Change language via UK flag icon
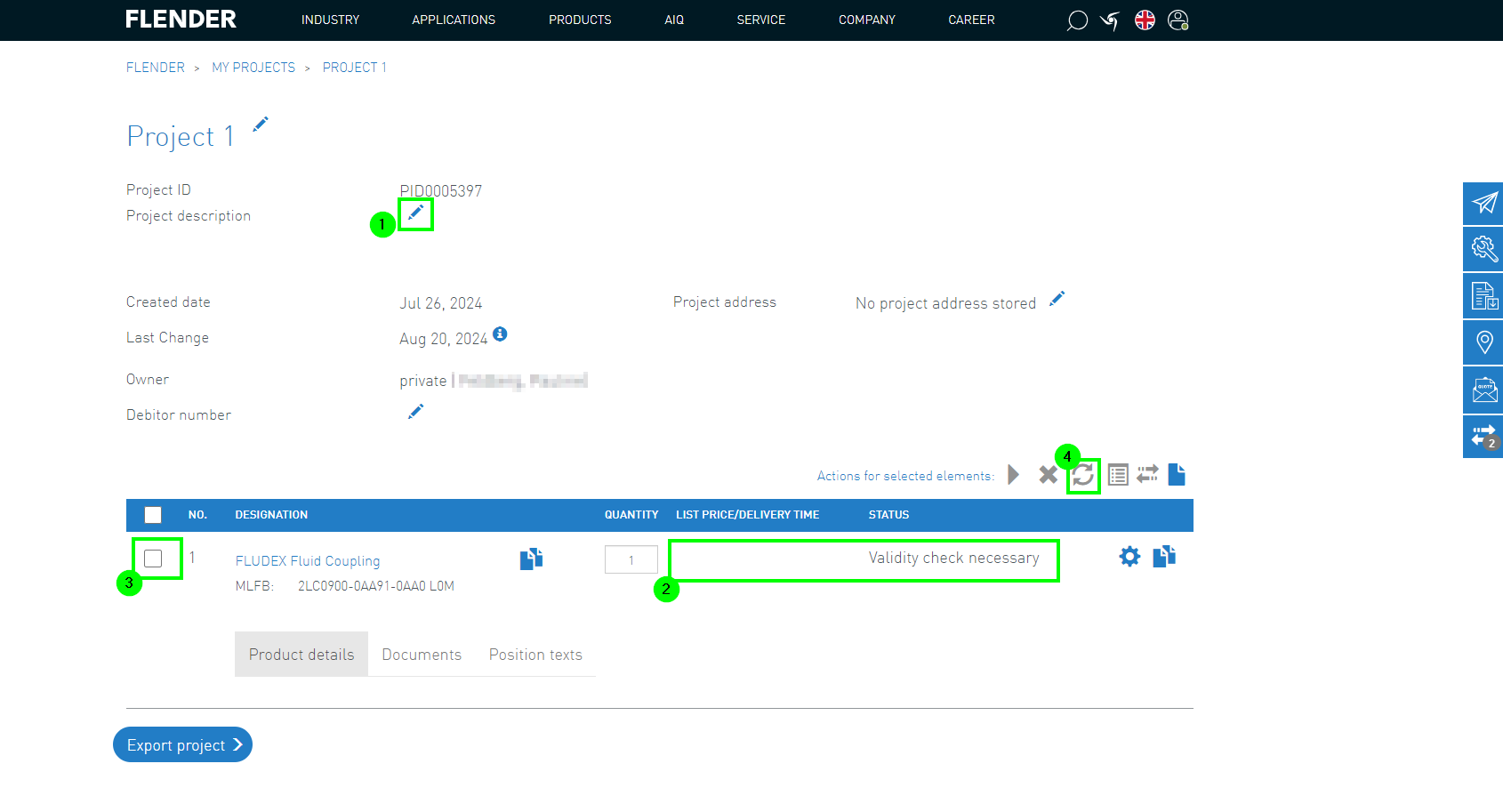Image resolution: width=1503 pixels, height=812 pixels. click(1145, 20)
